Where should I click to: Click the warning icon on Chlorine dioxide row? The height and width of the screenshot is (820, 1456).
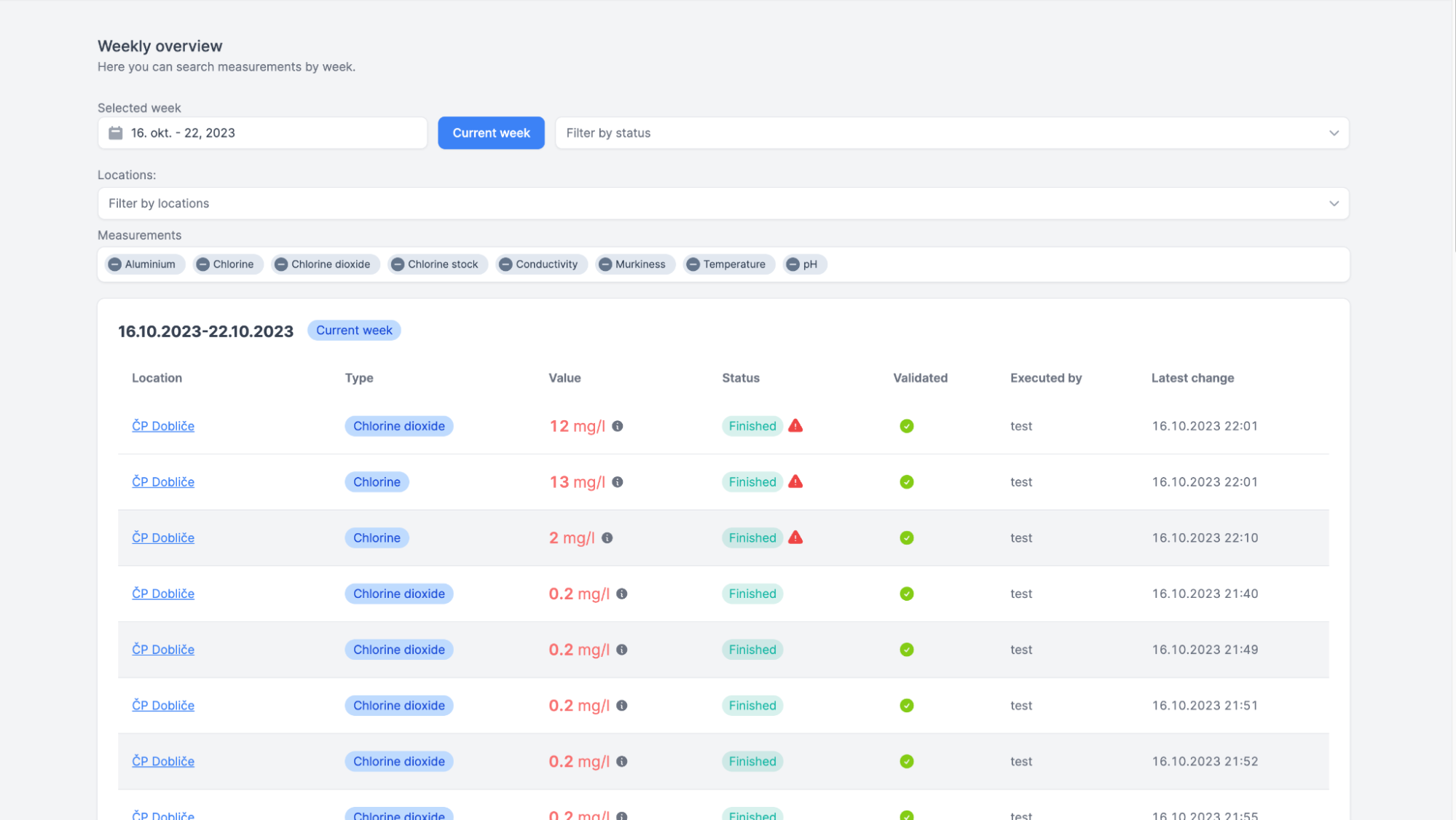coord(796,425)
